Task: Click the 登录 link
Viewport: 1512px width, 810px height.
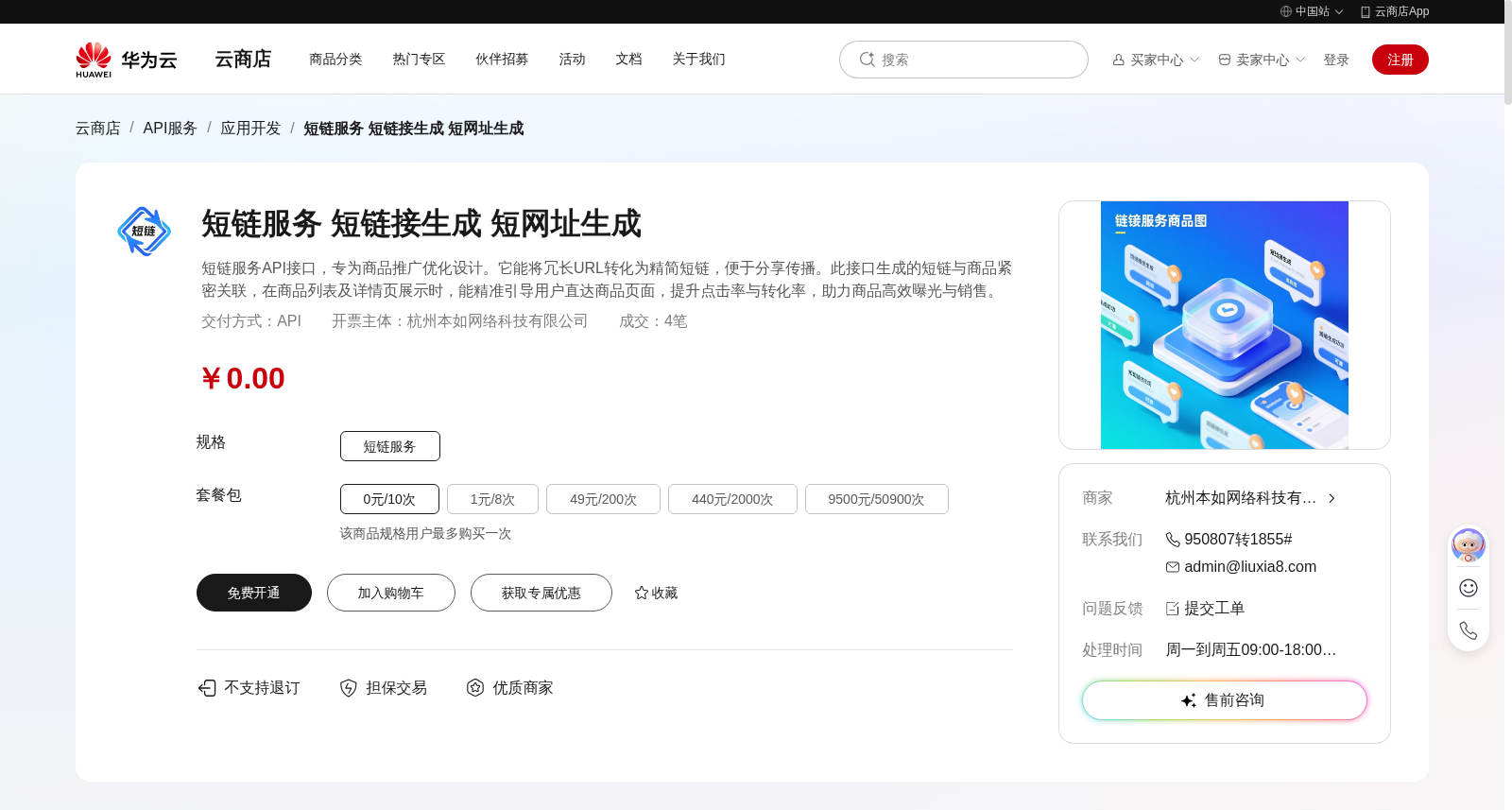Action: pyautogui.click(x=1336, y=60)
